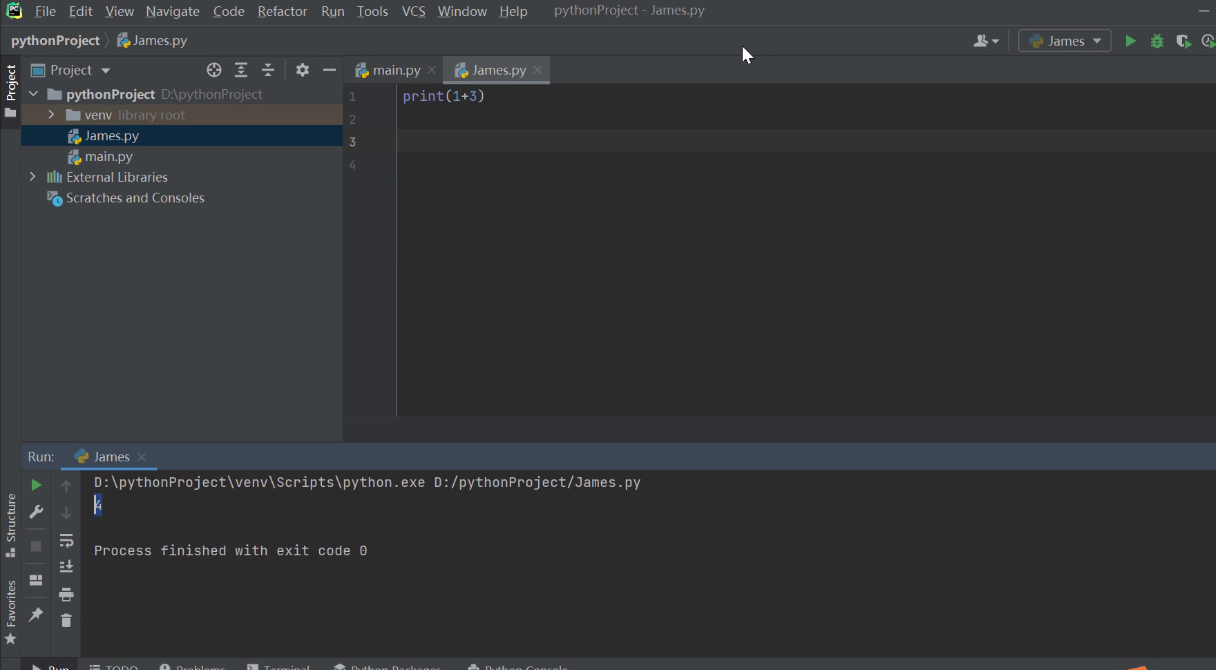Expand the External Libraries node
This screenshot has width=1216, height=670.
[x=33, y=177]
